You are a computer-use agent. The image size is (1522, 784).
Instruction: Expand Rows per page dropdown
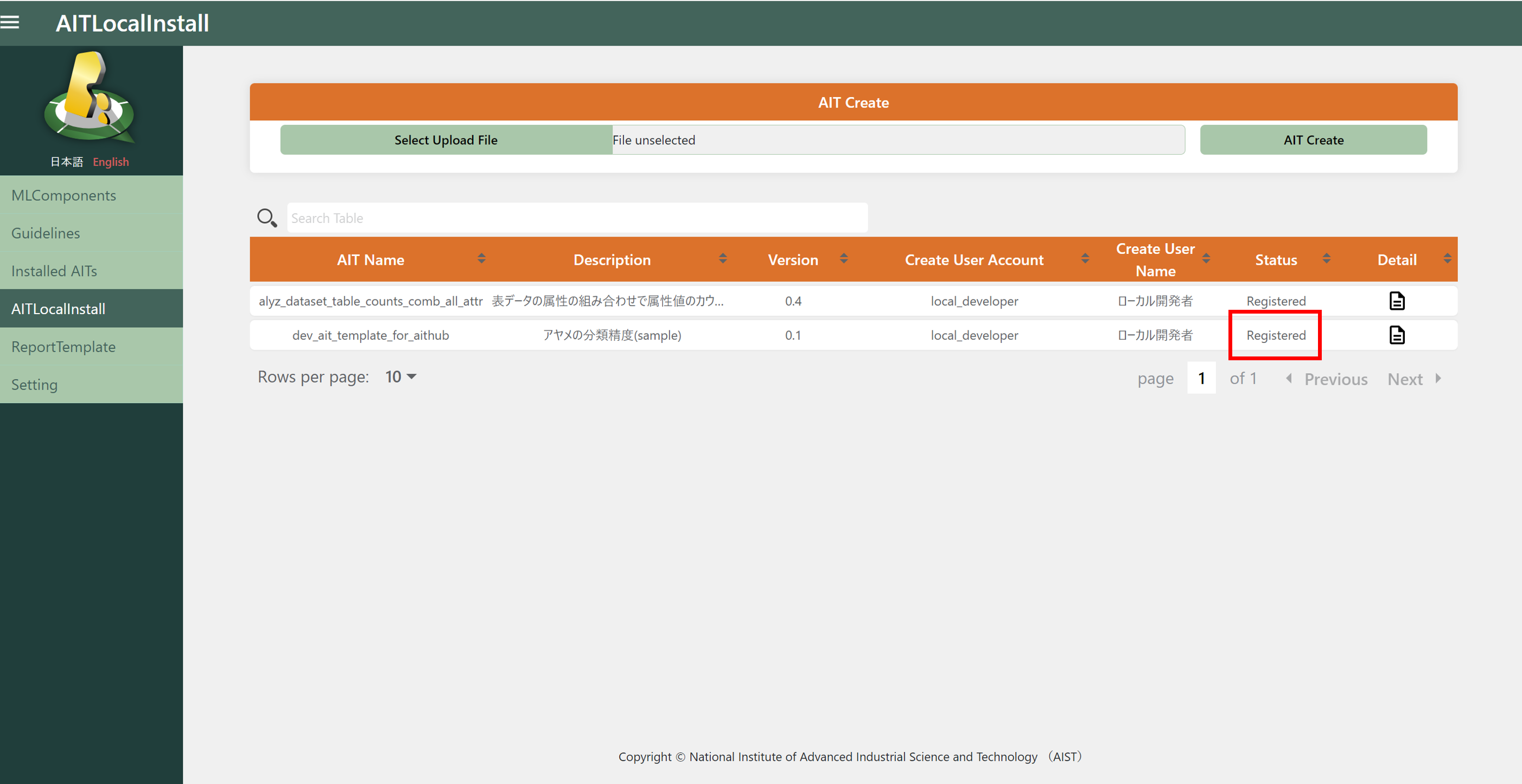pos(401,377)
